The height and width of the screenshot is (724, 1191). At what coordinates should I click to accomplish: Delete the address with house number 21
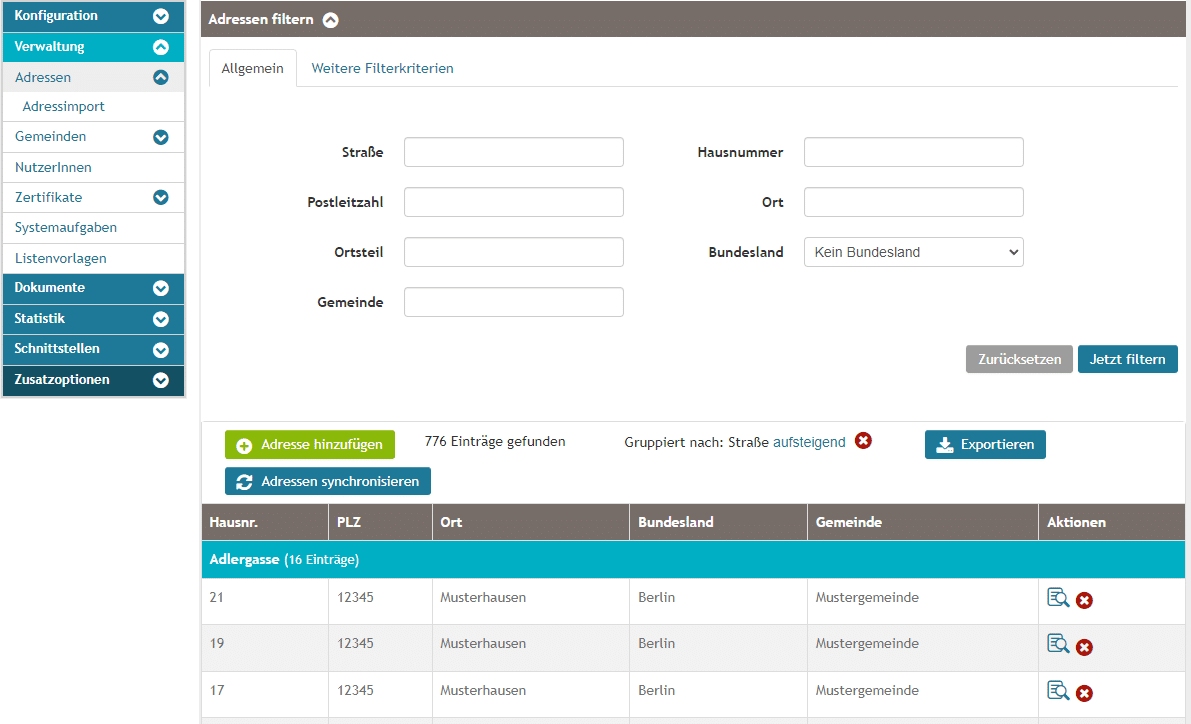(x=1084, y=600)
